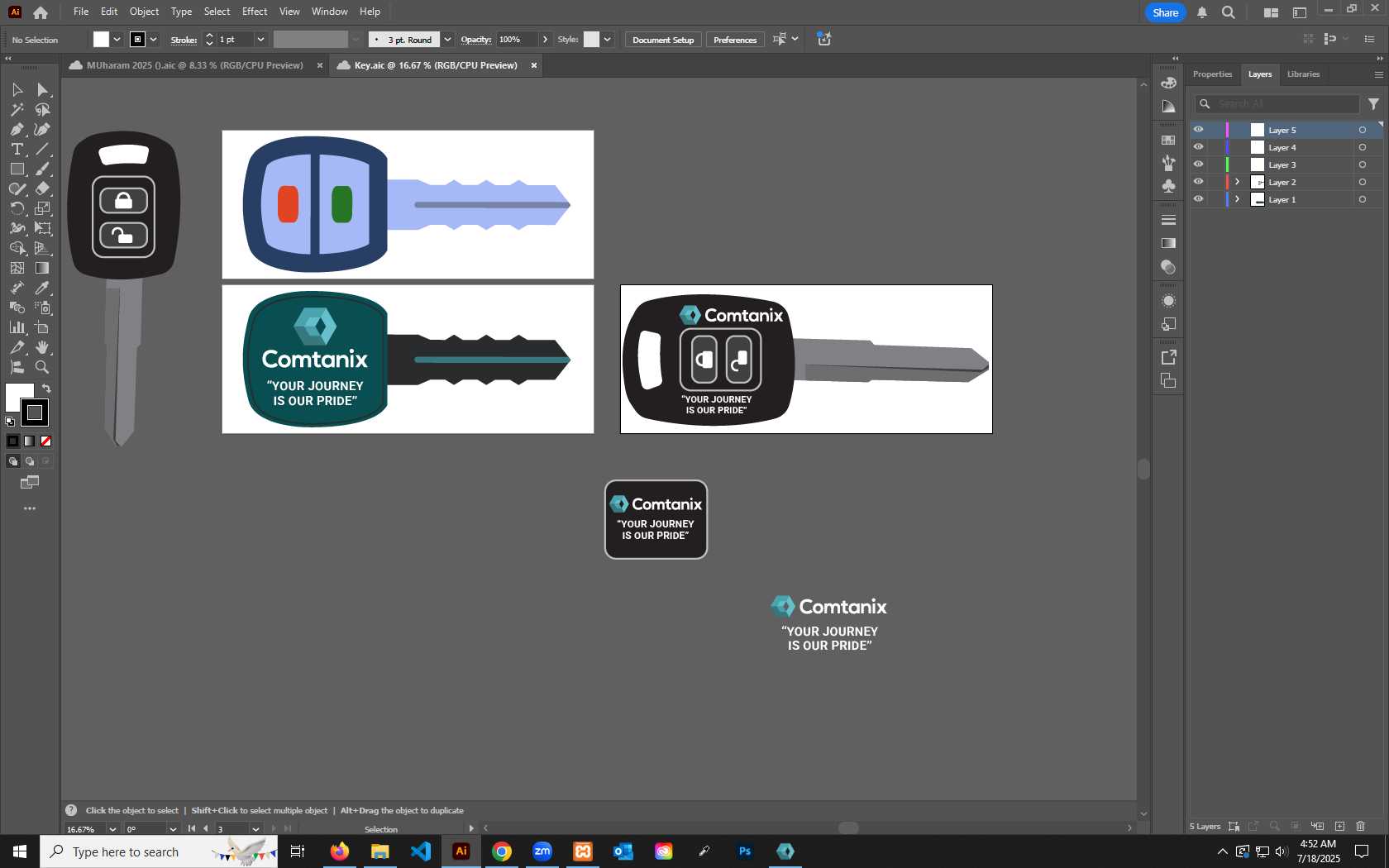Select the Scale tool

tap(42, 208)
